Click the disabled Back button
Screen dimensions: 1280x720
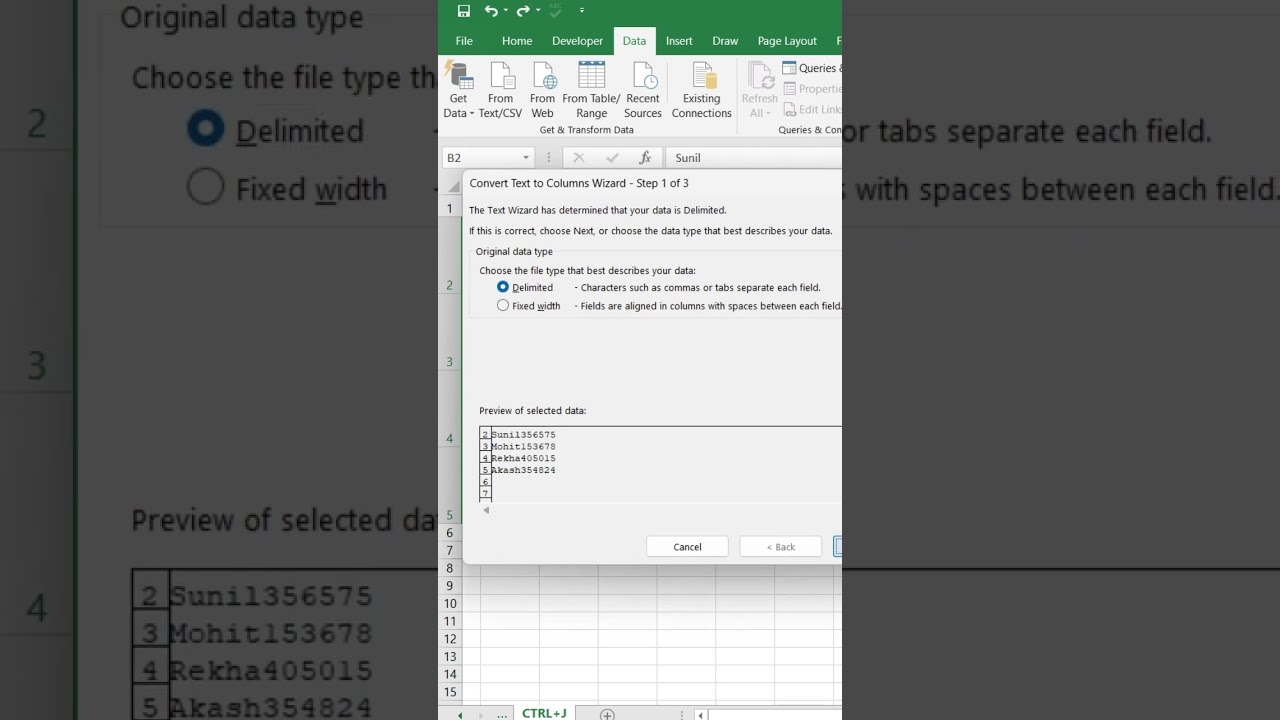[x=780, y=547]
